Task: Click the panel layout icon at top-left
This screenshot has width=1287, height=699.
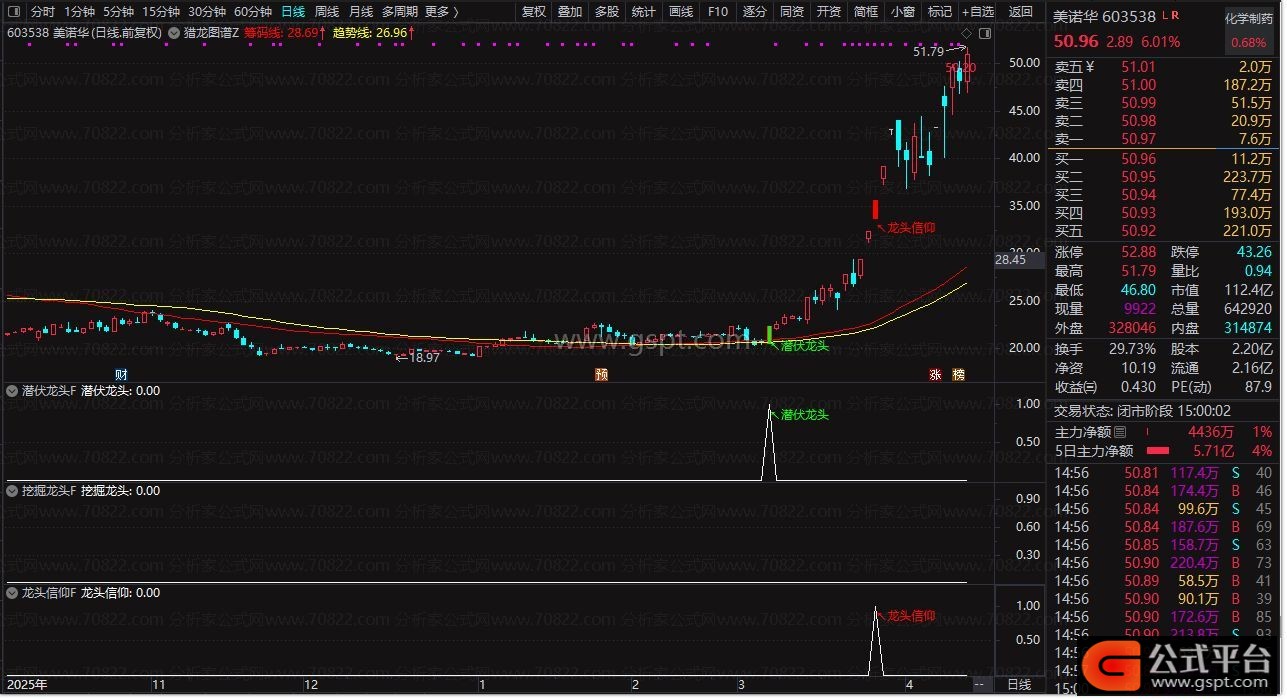Action: point(13,12)
